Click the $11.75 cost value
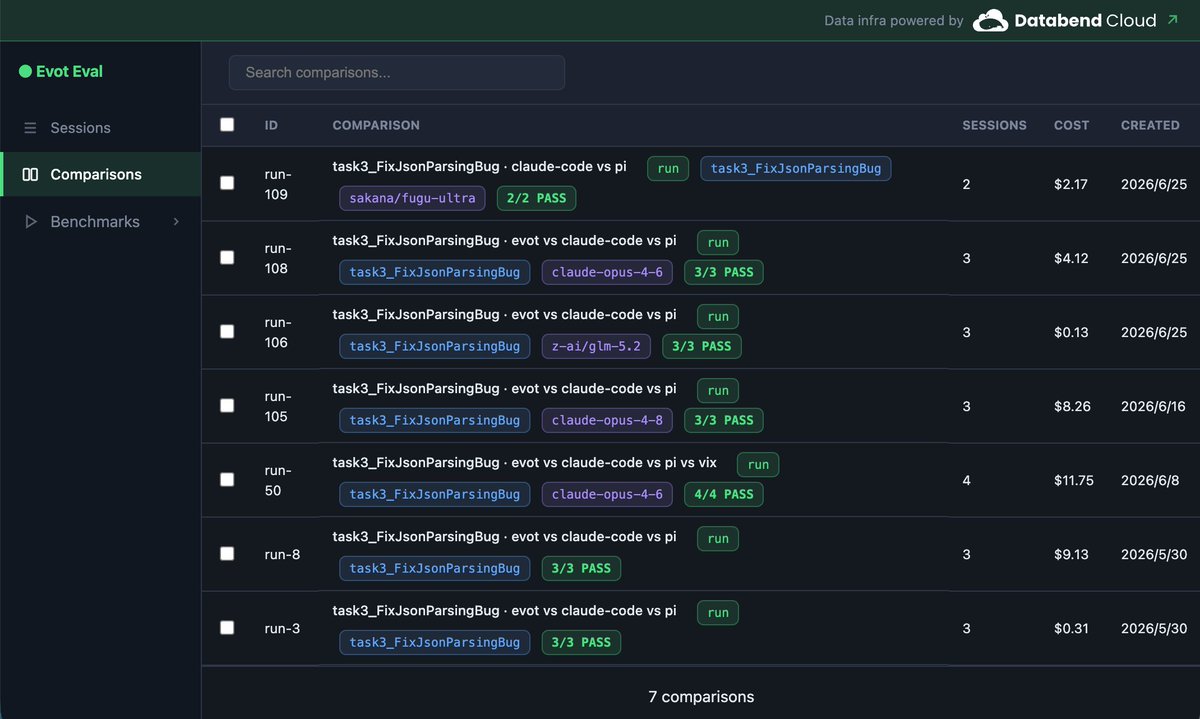The height and width of the screenshot is (719, 1200). [x=1074, y=480]
